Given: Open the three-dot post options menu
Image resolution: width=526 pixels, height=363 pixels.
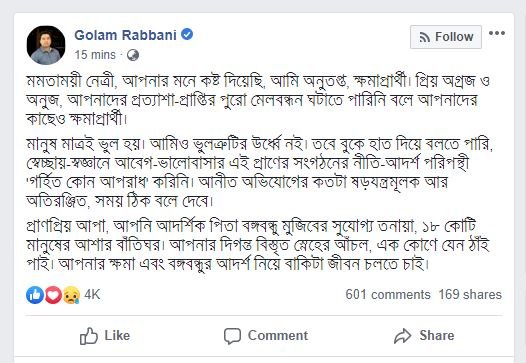Looking at the screenshot, I should coord(497,33).
